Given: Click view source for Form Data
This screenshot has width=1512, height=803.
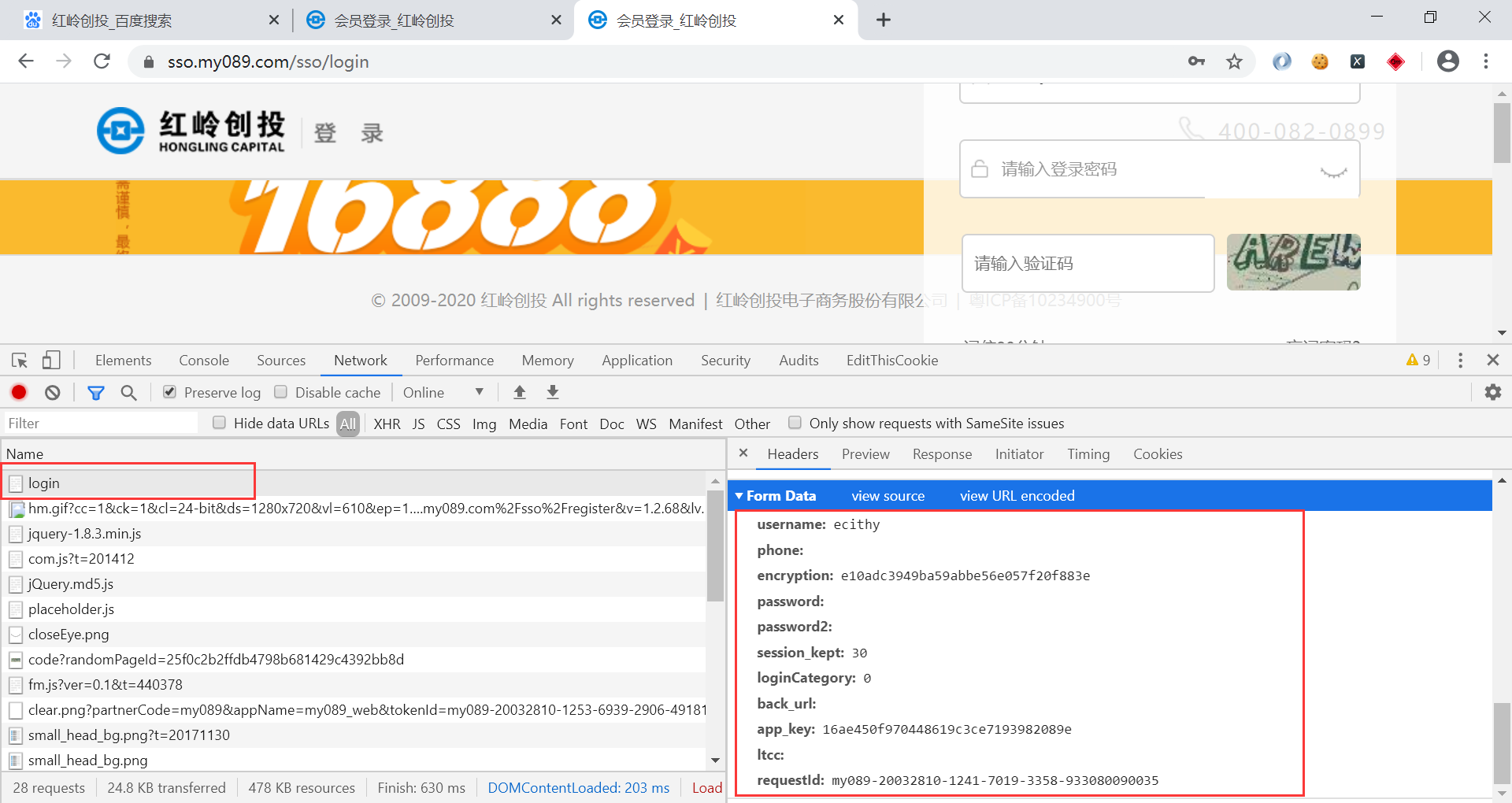Looking at the screenshot, I should pyautogui.click(x=888, y=496).
